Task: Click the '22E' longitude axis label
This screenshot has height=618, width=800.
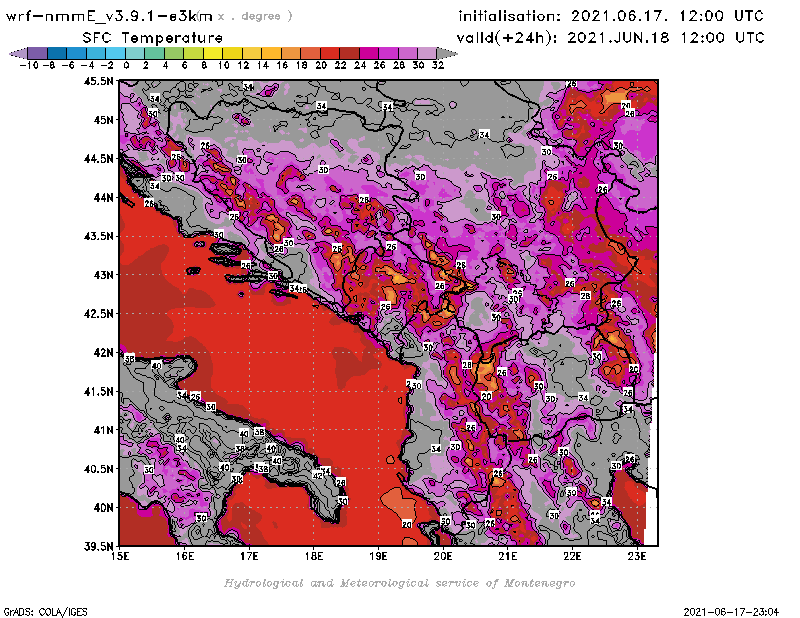Action: (572, 556)
